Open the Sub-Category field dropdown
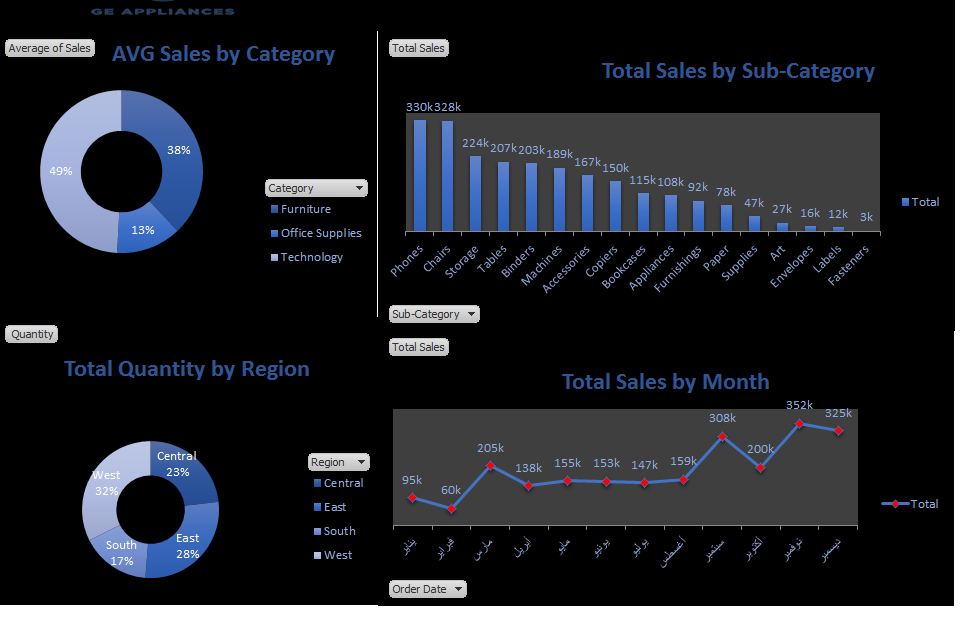Screen dimensions: 980x624 pyautogui.click(x=471, y=314)
